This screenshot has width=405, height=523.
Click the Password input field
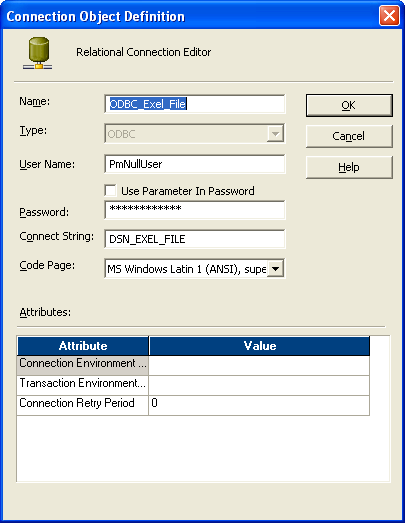click(195, 210)
